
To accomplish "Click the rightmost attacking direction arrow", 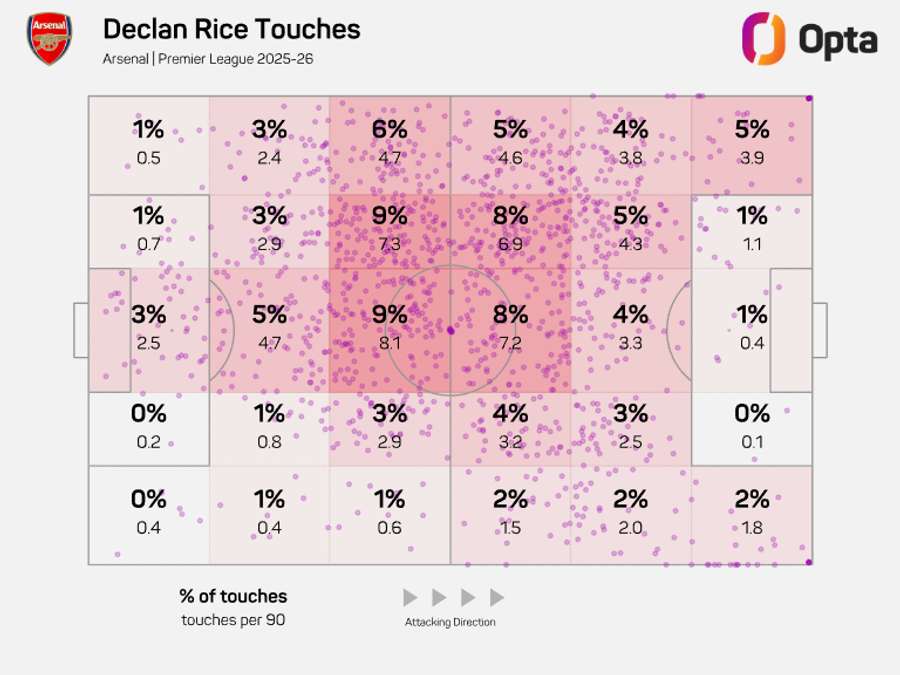I will (497, 598).
